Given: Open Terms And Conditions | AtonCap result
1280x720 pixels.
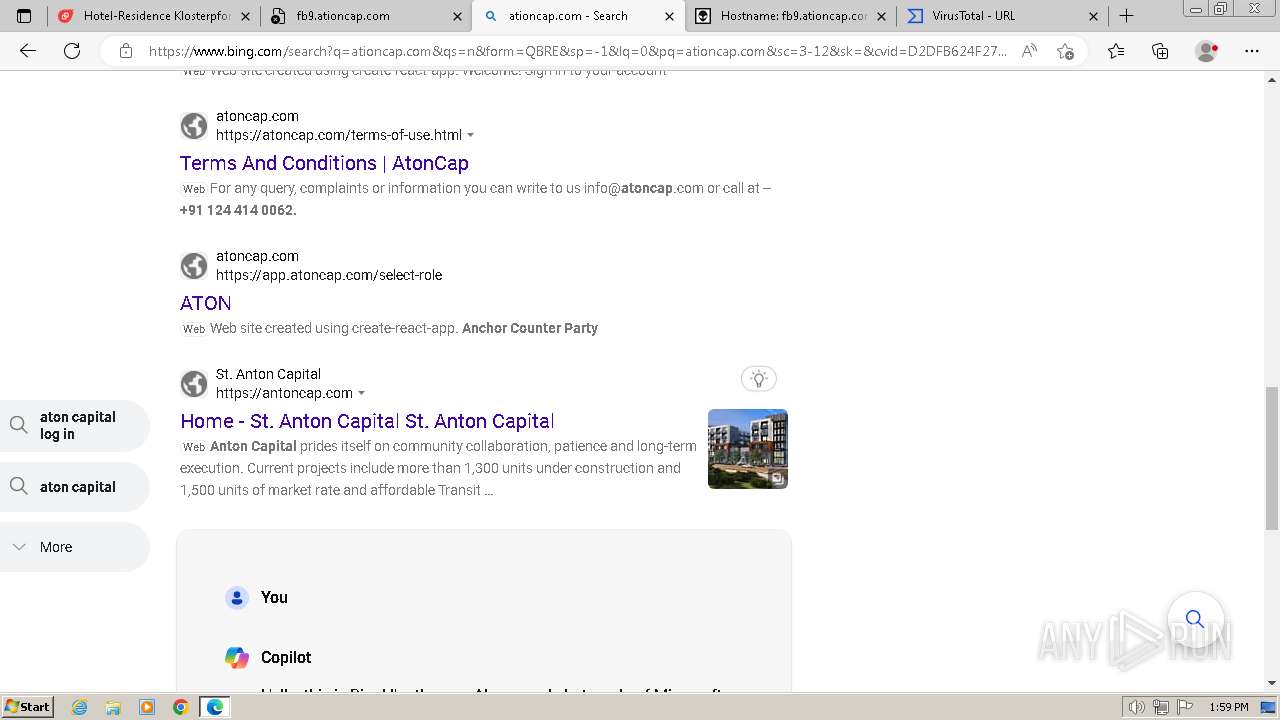Looking at the screenshot, I should pyautogui.click(x=324, y=163).
